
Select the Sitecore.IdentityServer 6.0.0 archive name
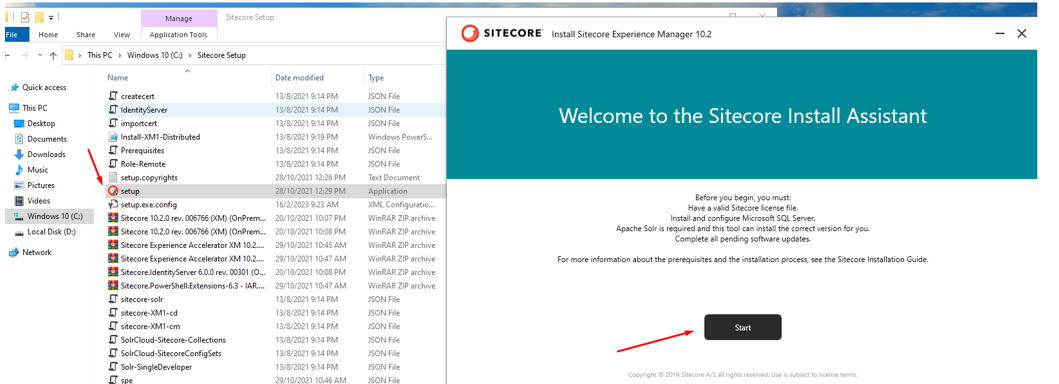coord(192,272)
